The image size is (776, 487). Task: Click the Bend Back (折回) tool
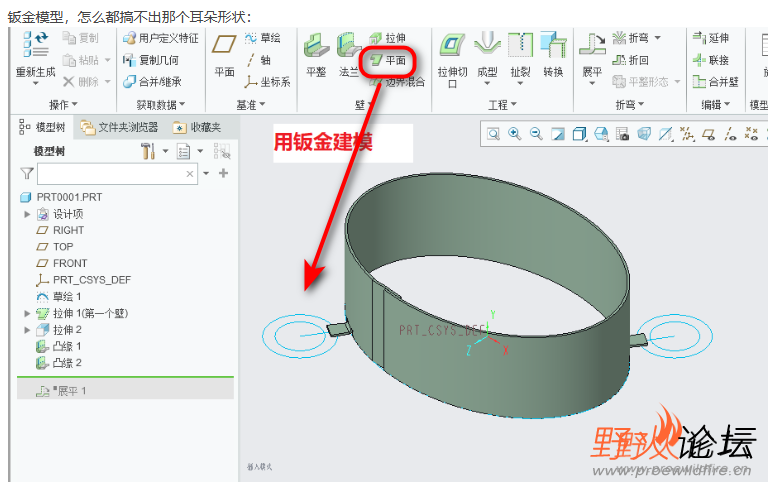point(630,60)
